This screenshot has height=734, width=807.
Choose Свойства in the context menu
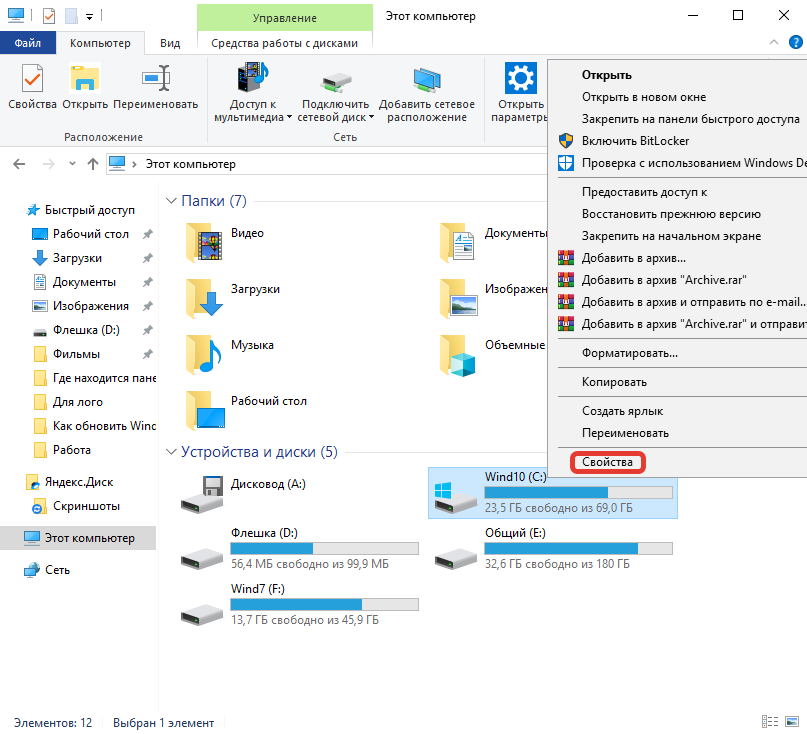[607, 463]
